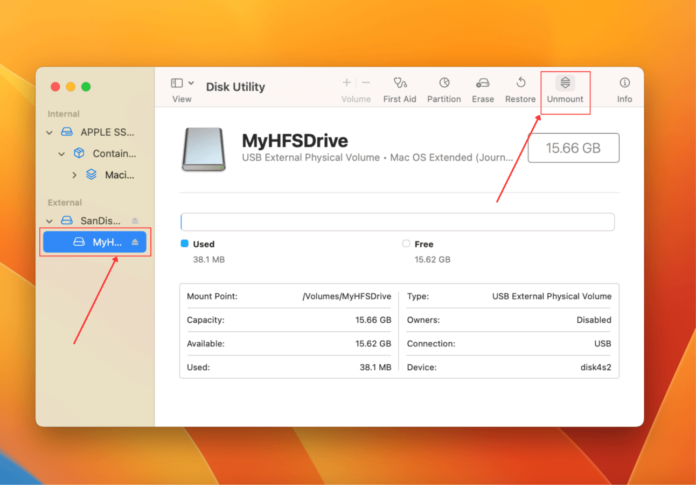Click the remove volume minus icon

pyautogui.click(x=366, y=83)
